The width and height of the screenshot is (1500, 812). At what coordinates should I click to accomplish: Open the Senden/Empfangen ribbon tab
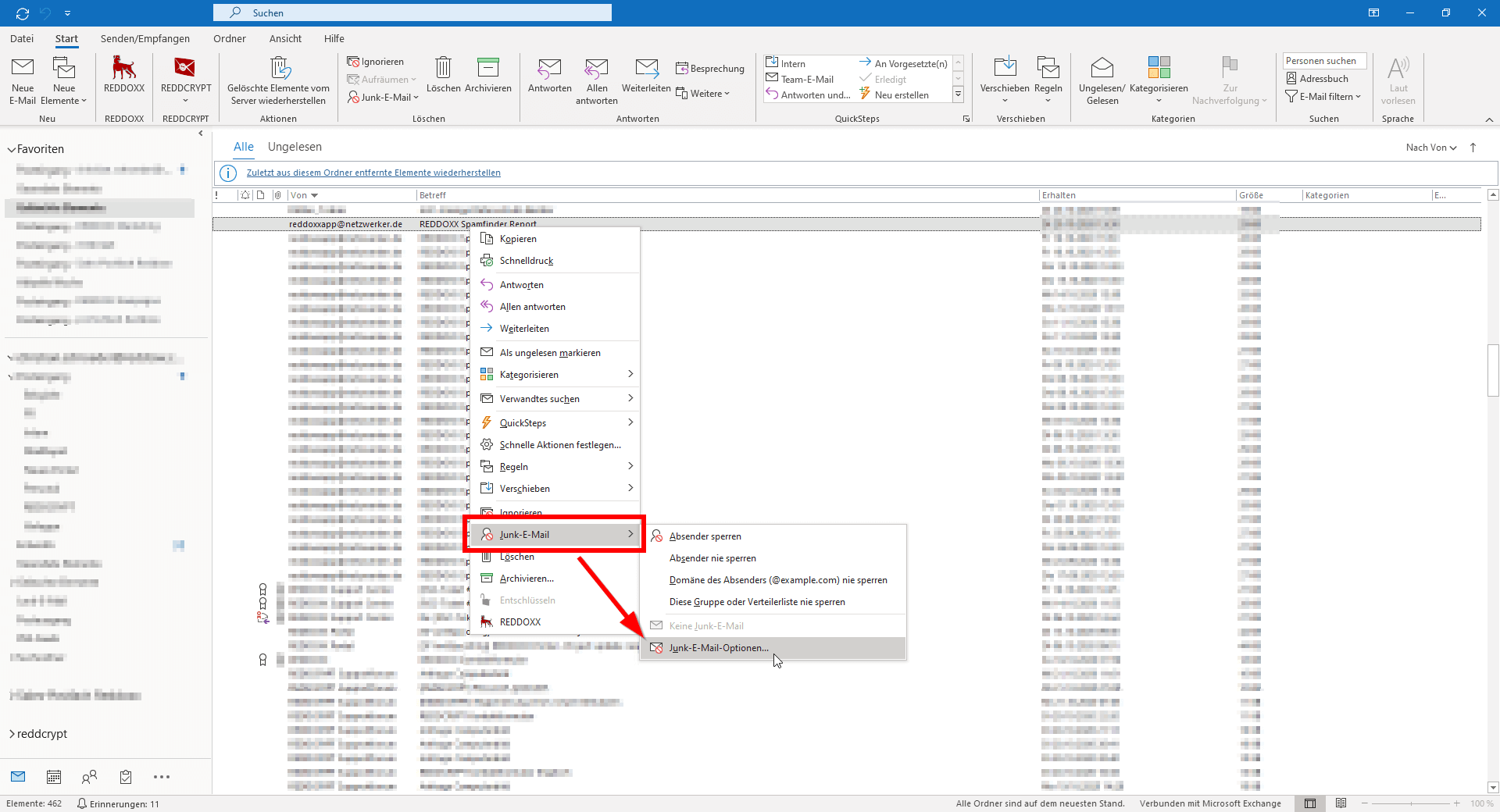(x=145, y=38)
